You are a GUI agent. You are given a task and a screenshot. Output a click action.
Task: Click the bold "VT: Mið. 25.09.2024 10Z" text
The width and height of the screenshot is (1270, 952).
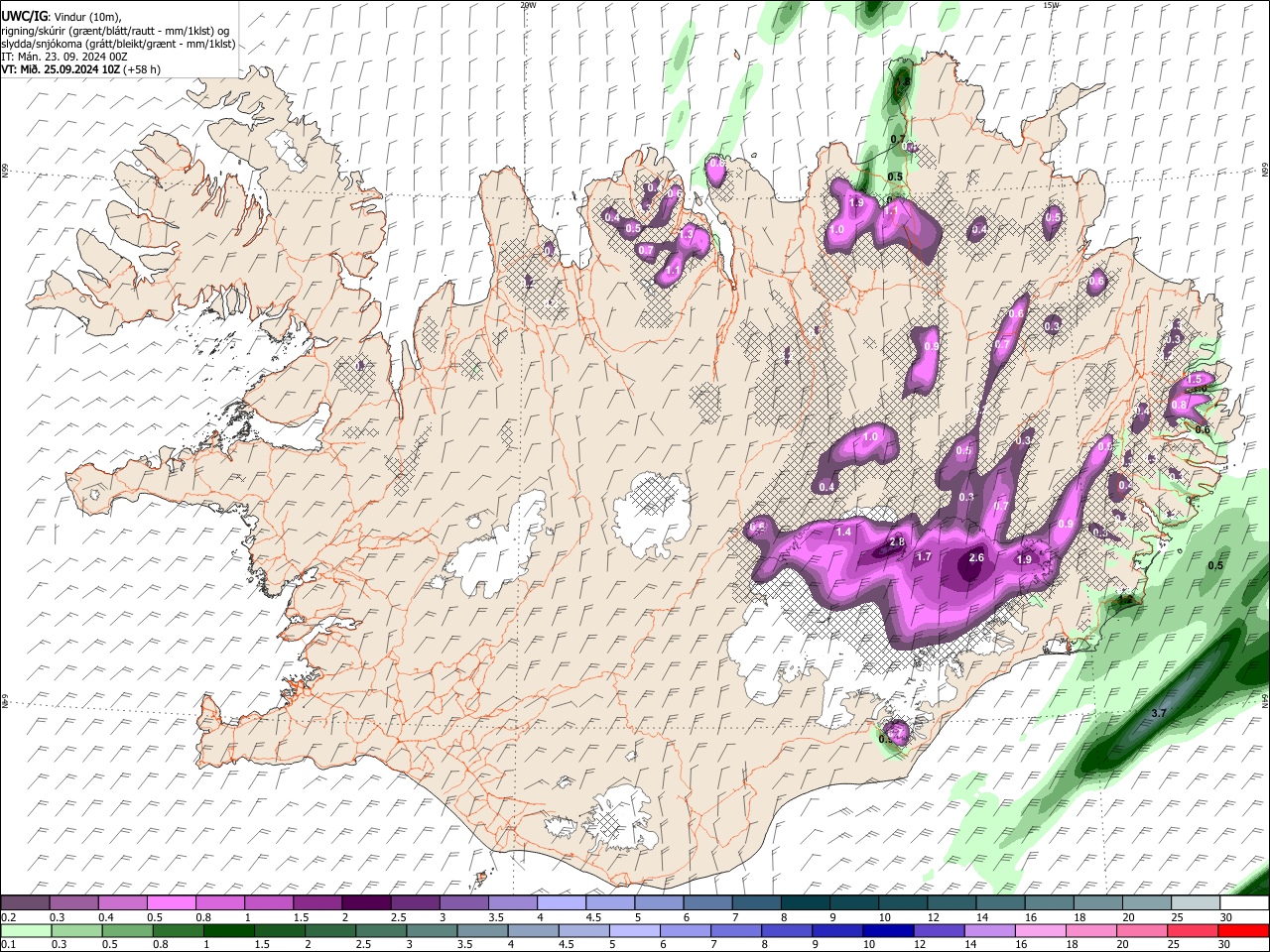(x=61, y=69)
